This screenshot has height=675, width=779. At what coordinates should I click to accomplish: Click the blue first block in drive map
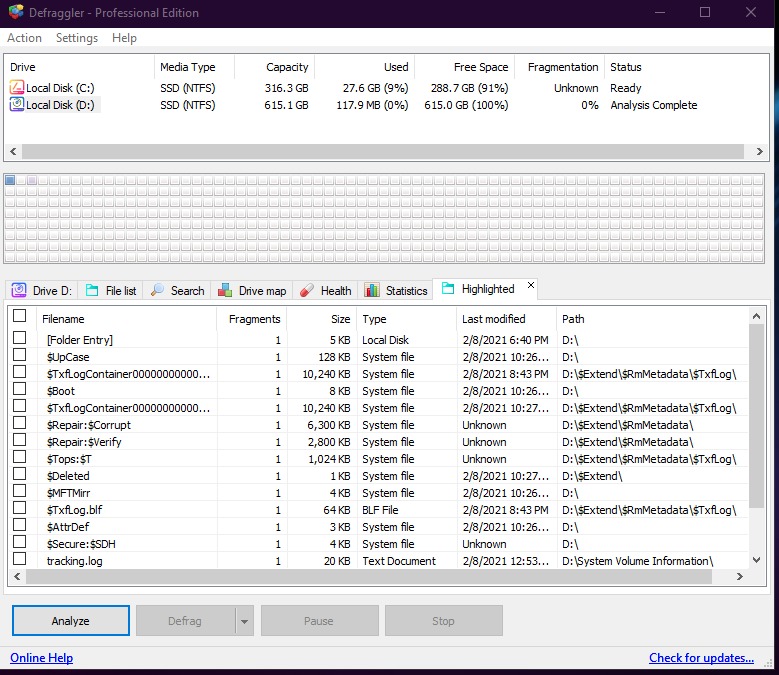tap(10, 180)
